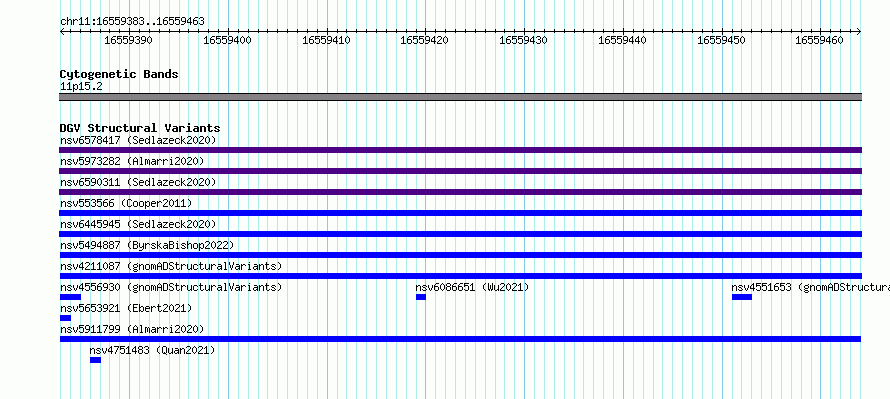Screen dimensions: 890x399
Task: Click the nsv5653921 (Ebert2021) label
Action: (x=126, y=308)
